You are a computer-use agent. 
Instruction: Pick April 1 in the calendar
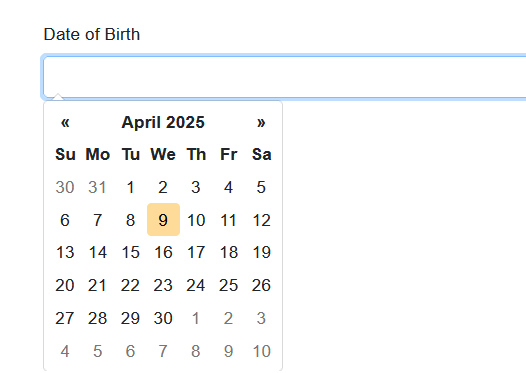pyautogui.click(x=130, y=187)
